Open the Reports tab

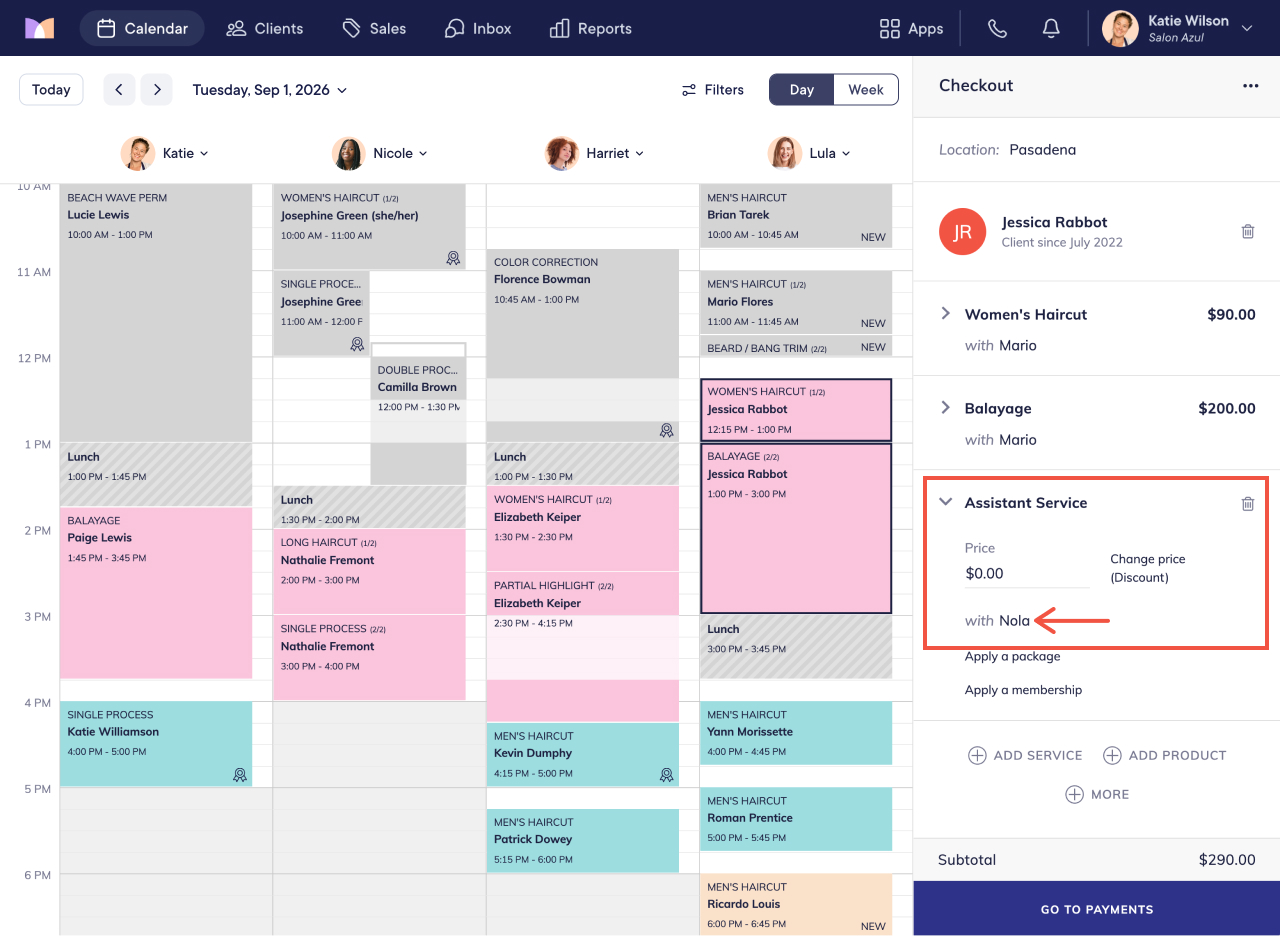pyautogui.click(x=591, y=28)
